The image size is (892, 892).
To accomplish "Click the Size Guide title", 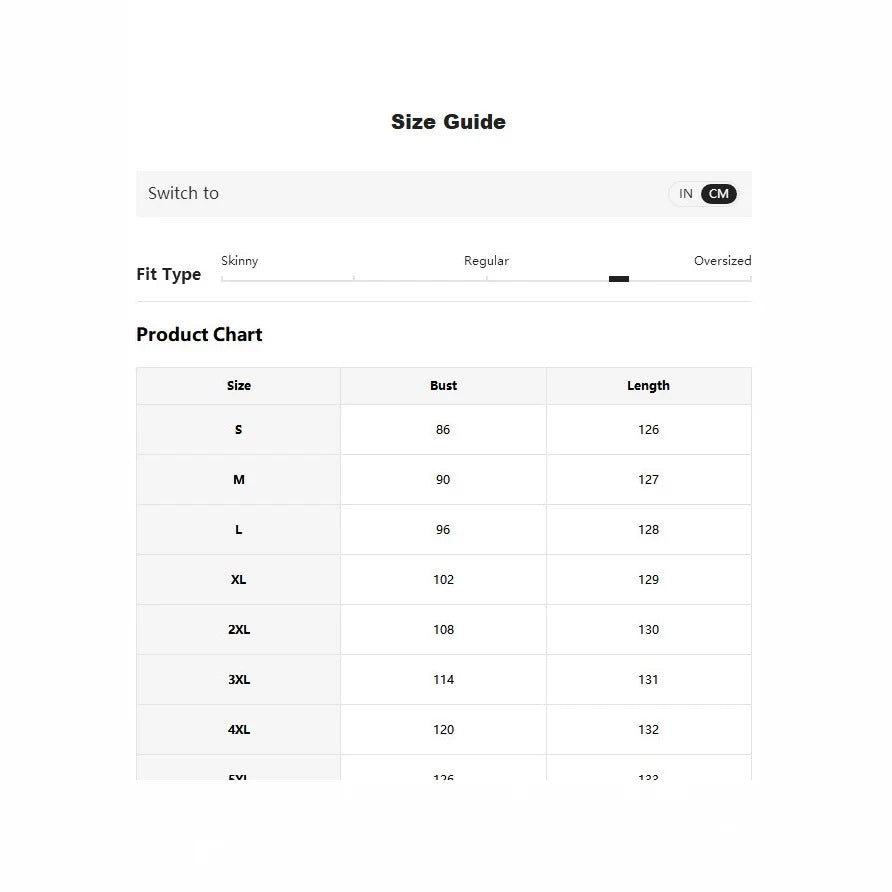I will click(448, 122).
